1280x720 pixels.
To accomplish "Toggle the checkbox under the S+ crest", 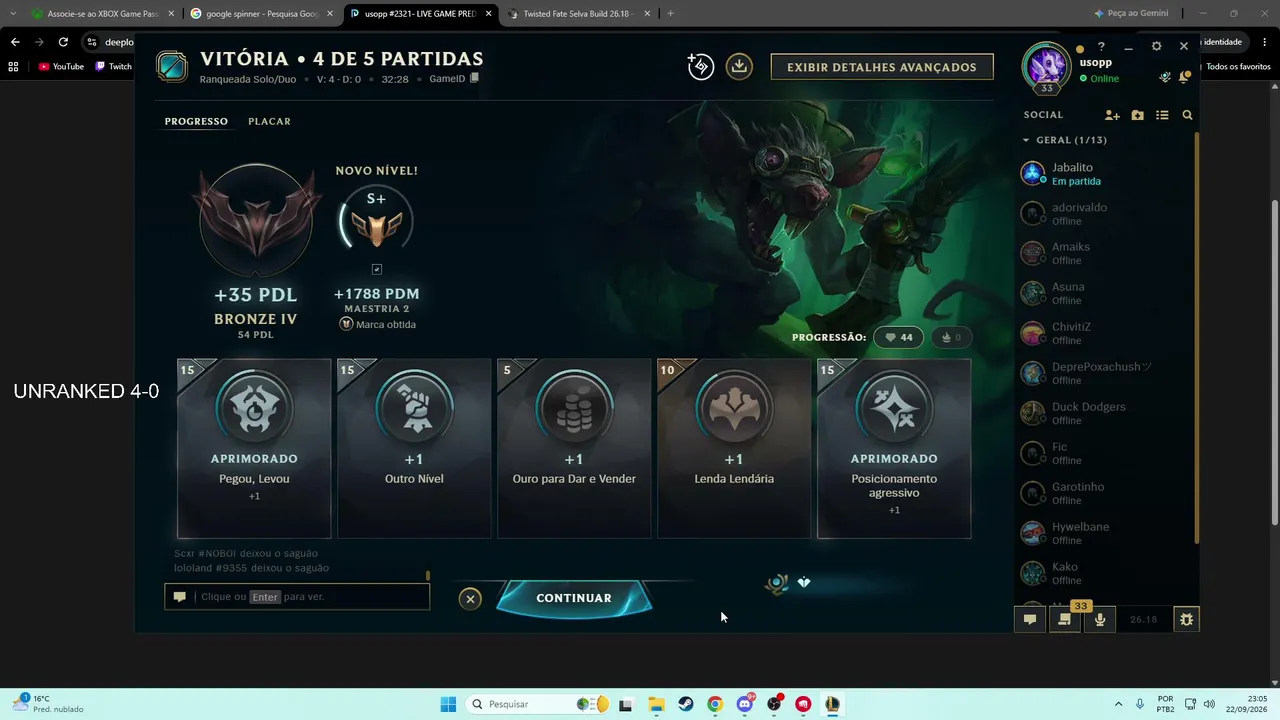I will (x=376, y=269).
